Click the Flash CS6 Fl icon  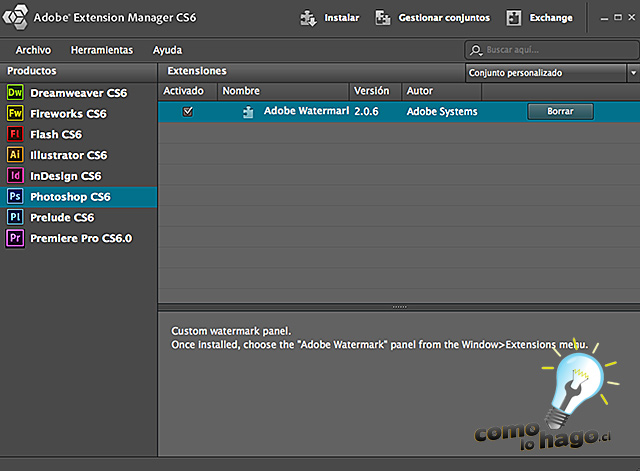coord(15,134)
